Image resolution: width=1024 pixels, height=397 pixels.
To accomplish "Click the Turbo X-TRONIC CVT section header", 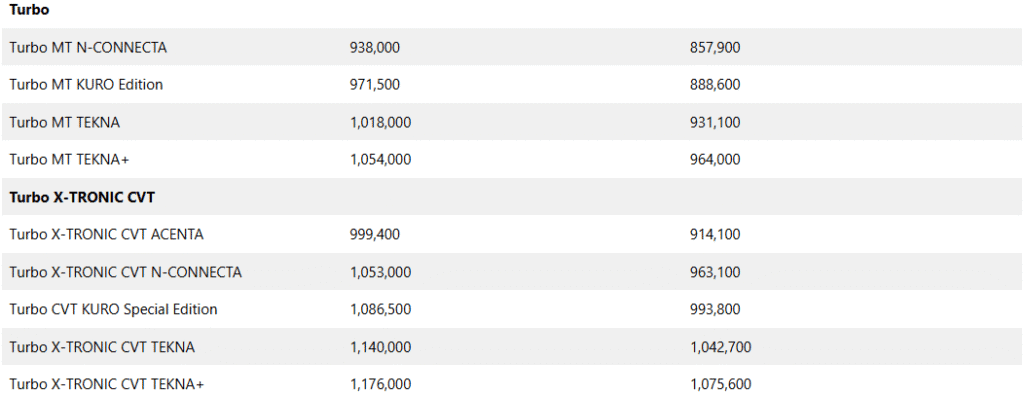I will pyautogui.click(x=82, y=197).
